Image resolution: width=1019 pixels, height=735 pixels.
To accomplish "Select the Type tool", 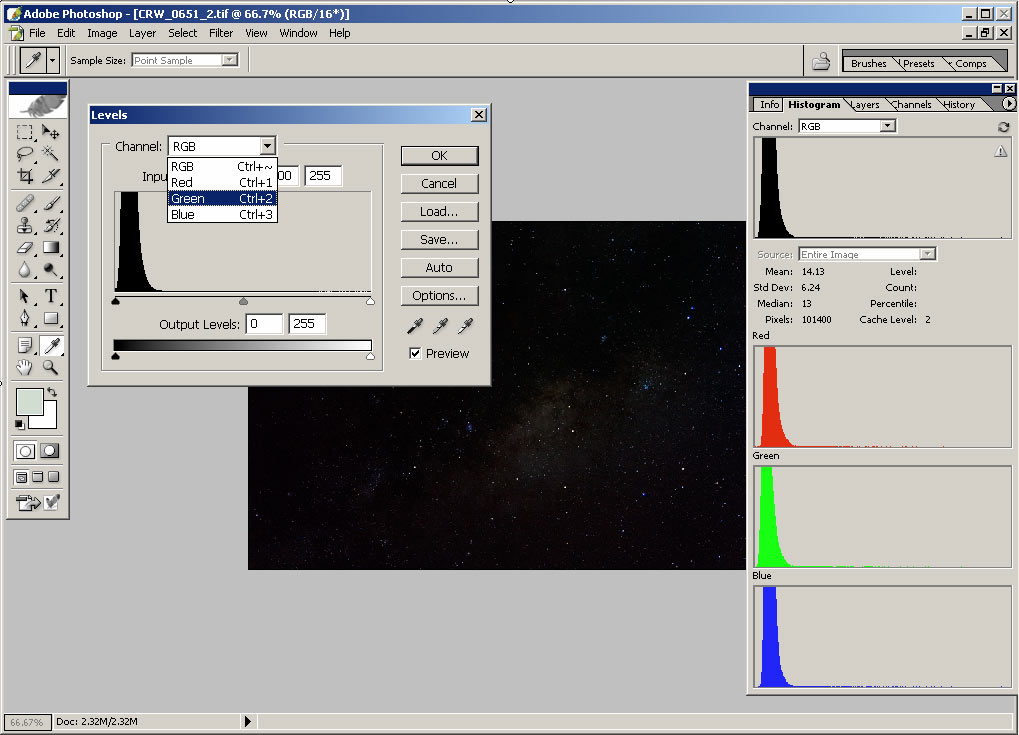I will tap(51, 296).
